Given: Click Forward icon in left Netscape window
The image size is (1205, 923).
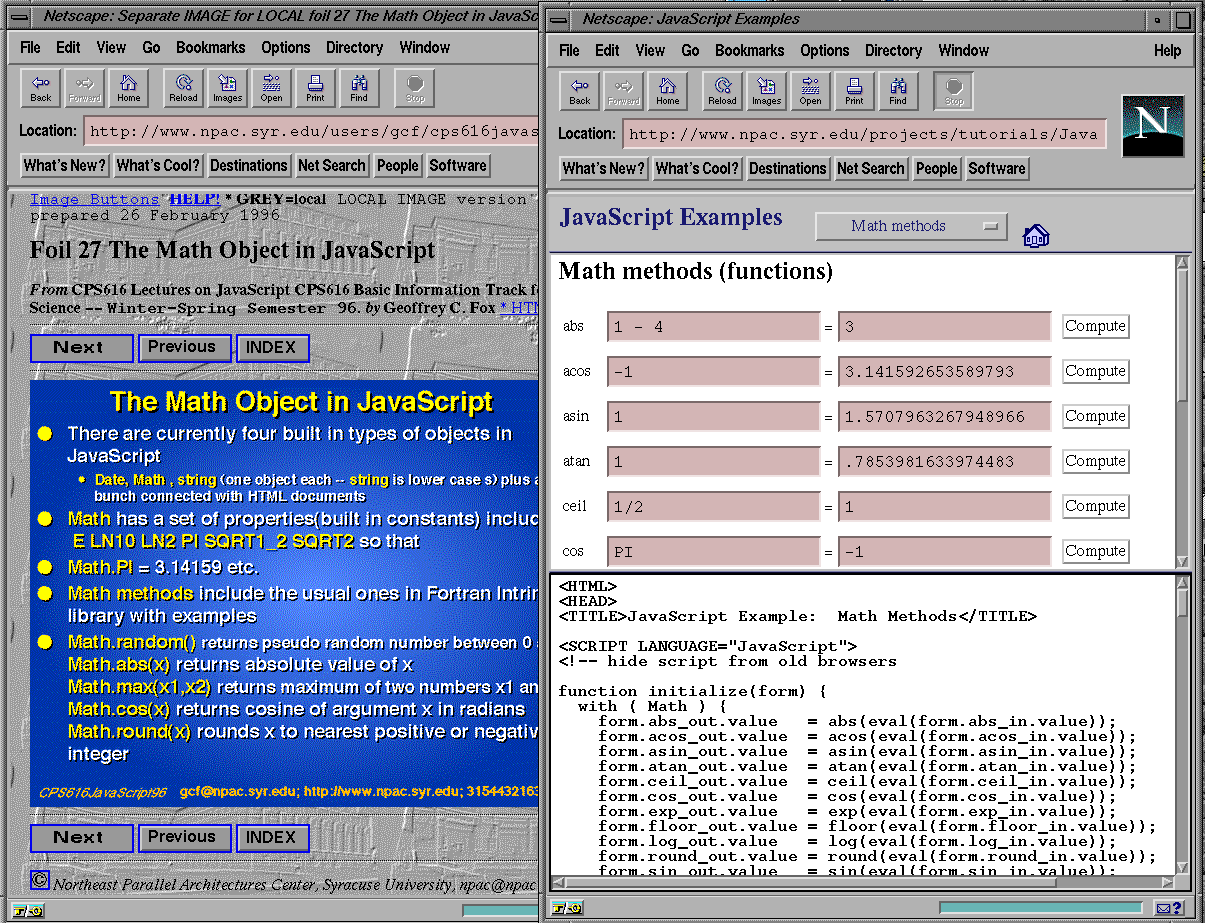Looking at the screenshot, I should [x=85, y=88].
